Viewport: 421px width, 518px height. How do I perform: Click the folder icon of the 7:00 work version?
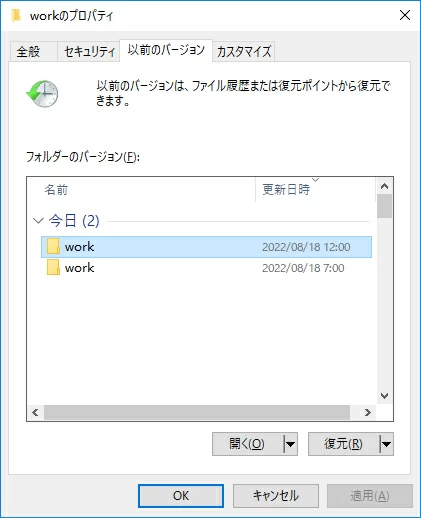click(53, 267)
